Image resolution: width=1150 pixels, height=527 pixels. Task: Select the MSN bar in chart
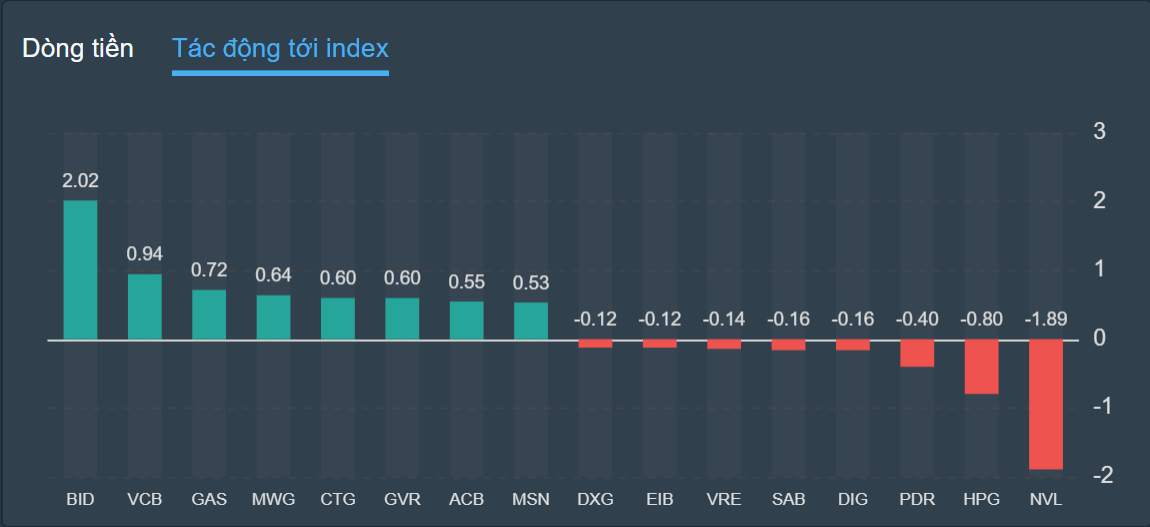pos(531,321)
